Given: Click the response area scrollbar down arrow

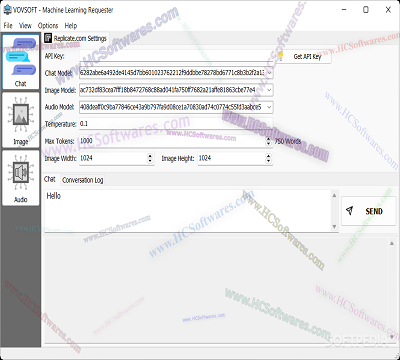Looking at the screenshot, I should click(x=392, y=337).
